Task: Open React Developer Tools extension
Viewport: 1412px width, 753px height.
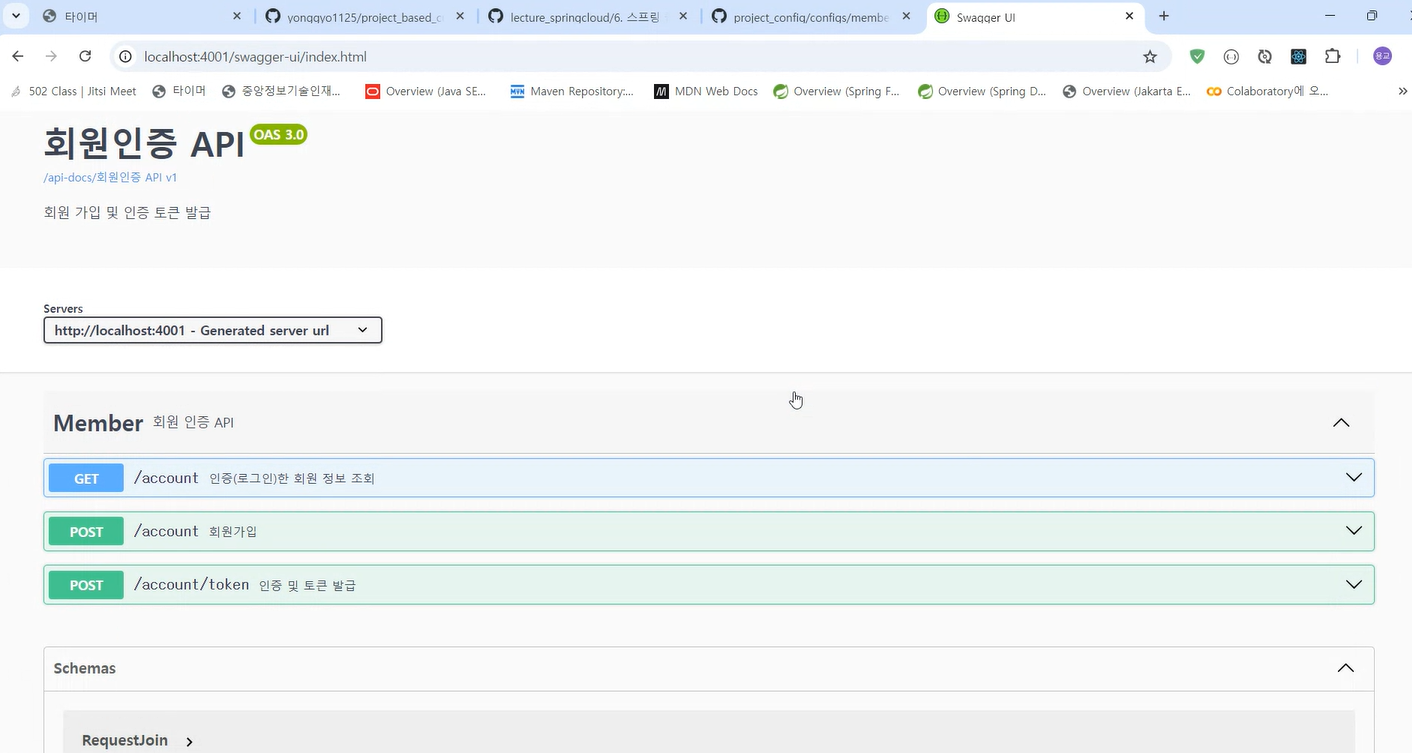Action: coord(1298,57)
